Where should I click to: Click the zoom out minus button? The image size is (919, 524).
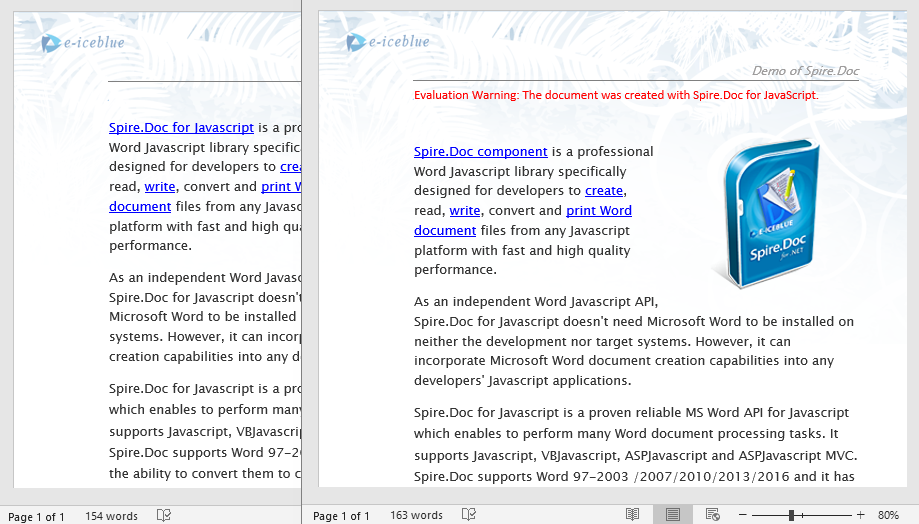743,515
